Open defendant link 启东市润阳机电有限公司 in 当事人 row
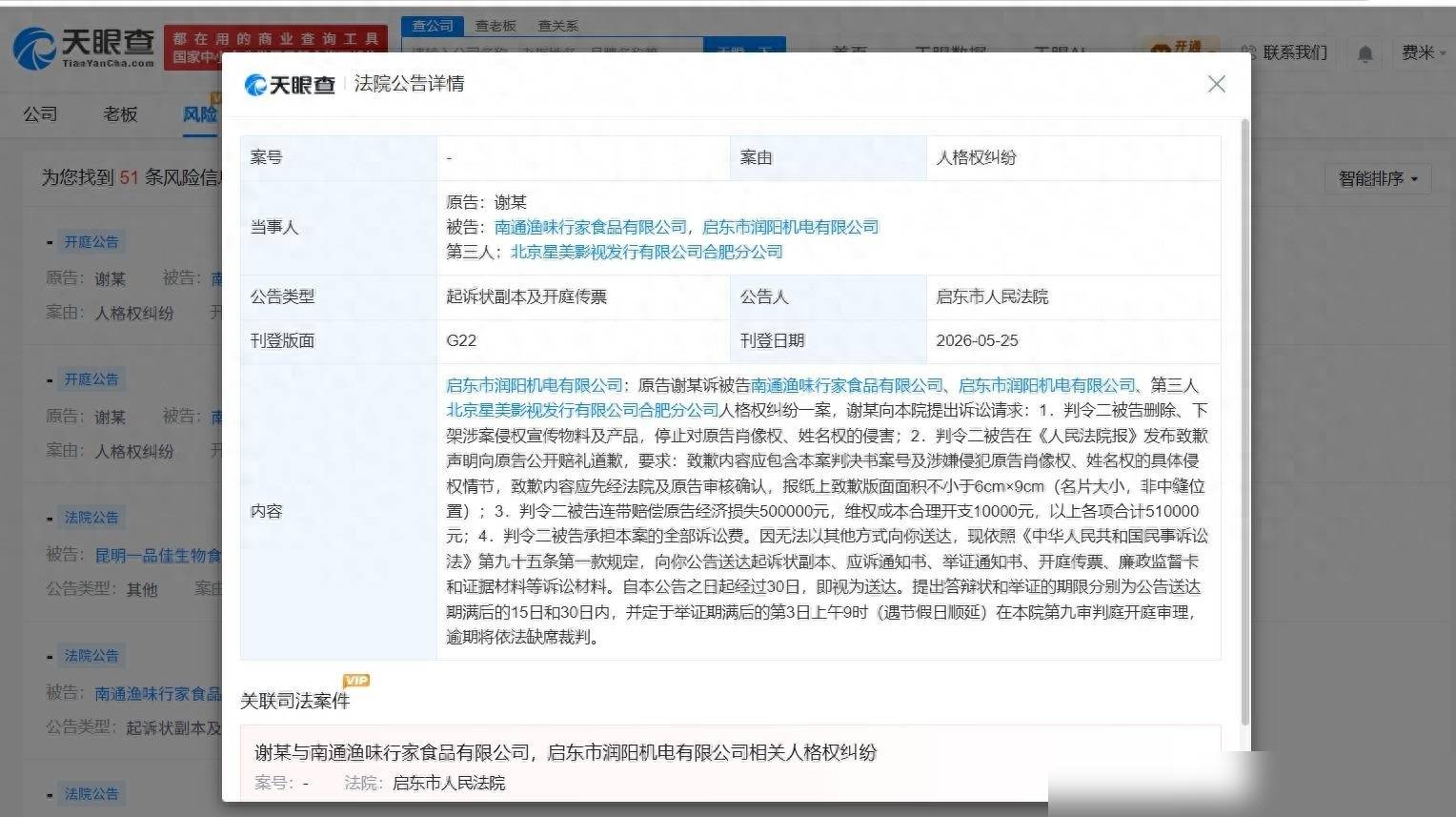The width and height of the screenshot is (1456, 817). point(790,227)
